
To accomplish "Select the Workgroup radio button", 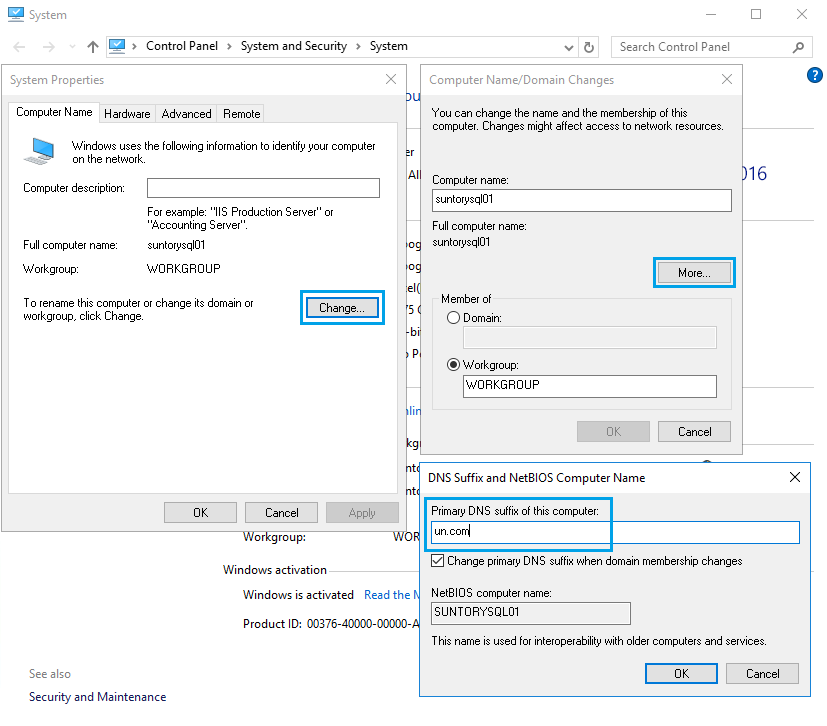I will point(453,365).
